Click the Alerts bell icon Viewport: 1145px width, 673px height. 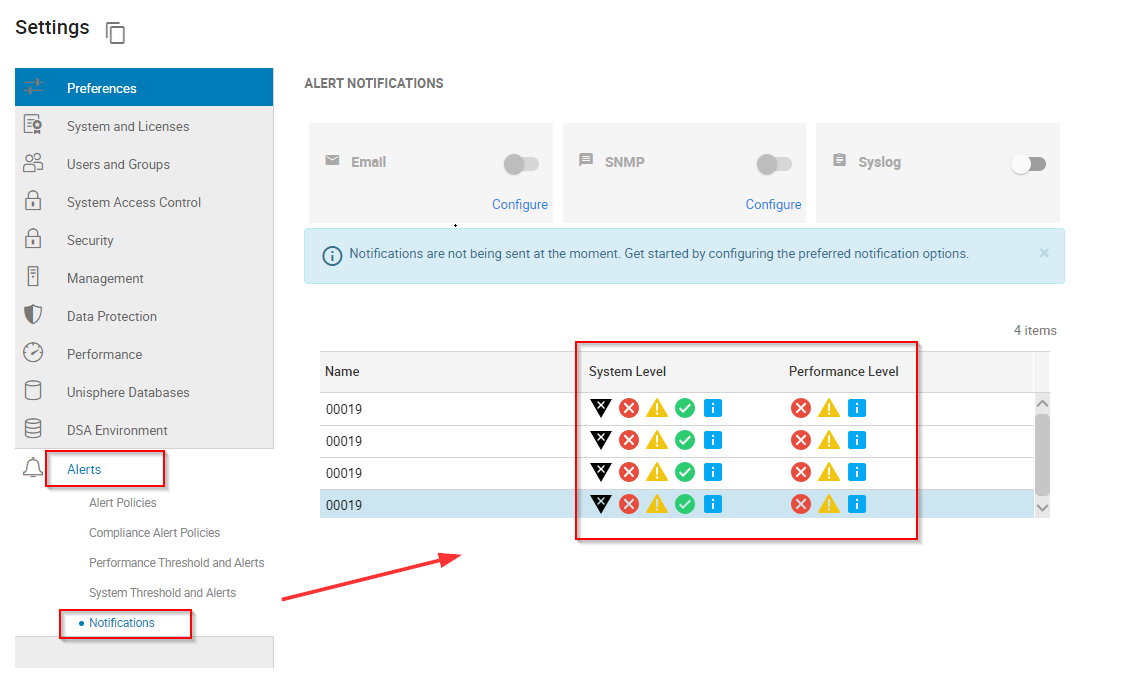33,468
